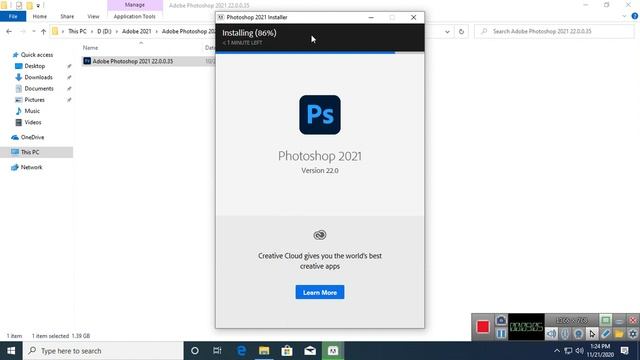The height and width of the screenshot is (360, 640).
Task: Open Desktop in navigation pane
Action: (x=34, y=66)
